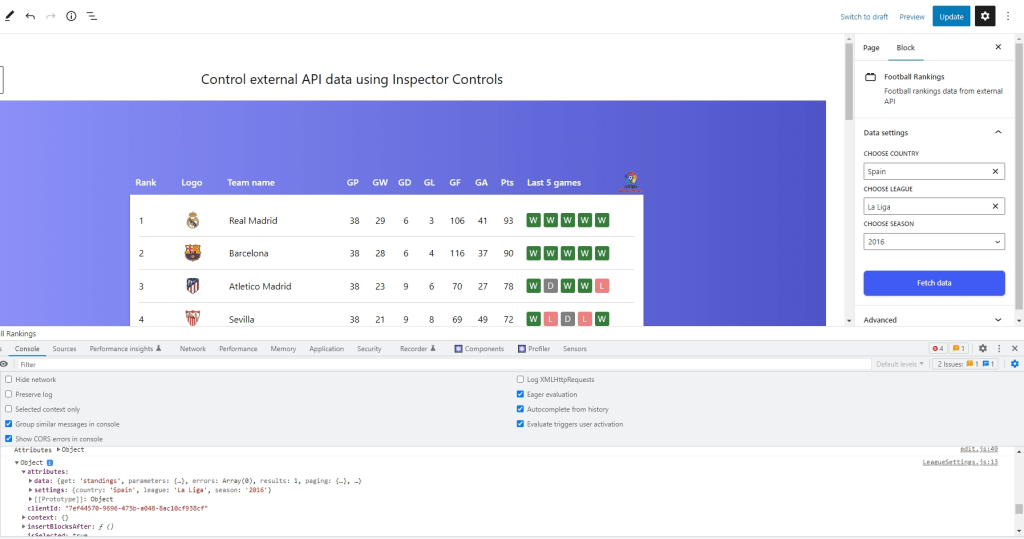Image resolution: width=1024 pixels, height=539 pixels.
Task: Switch to the Page tab
Action: coord(871,48)
